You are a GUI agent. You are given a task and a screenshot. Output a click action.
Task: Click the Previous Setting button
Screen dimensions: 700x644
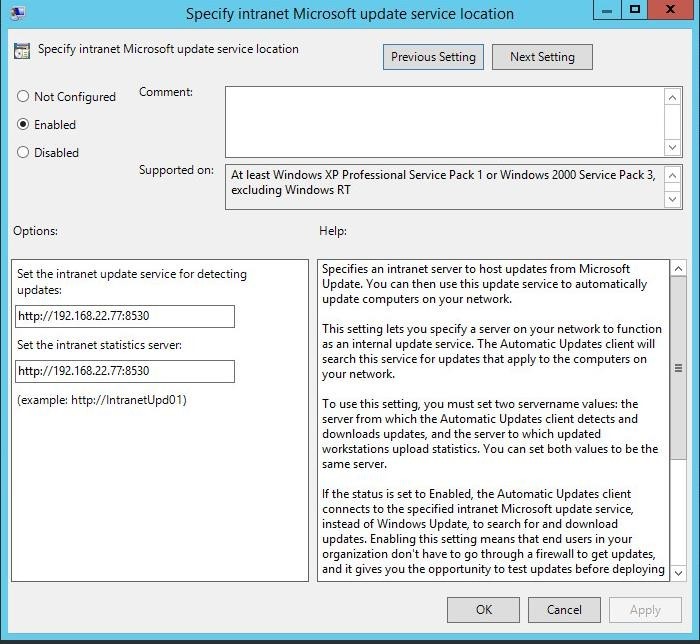pyautogui.click(x=433, y=57)
